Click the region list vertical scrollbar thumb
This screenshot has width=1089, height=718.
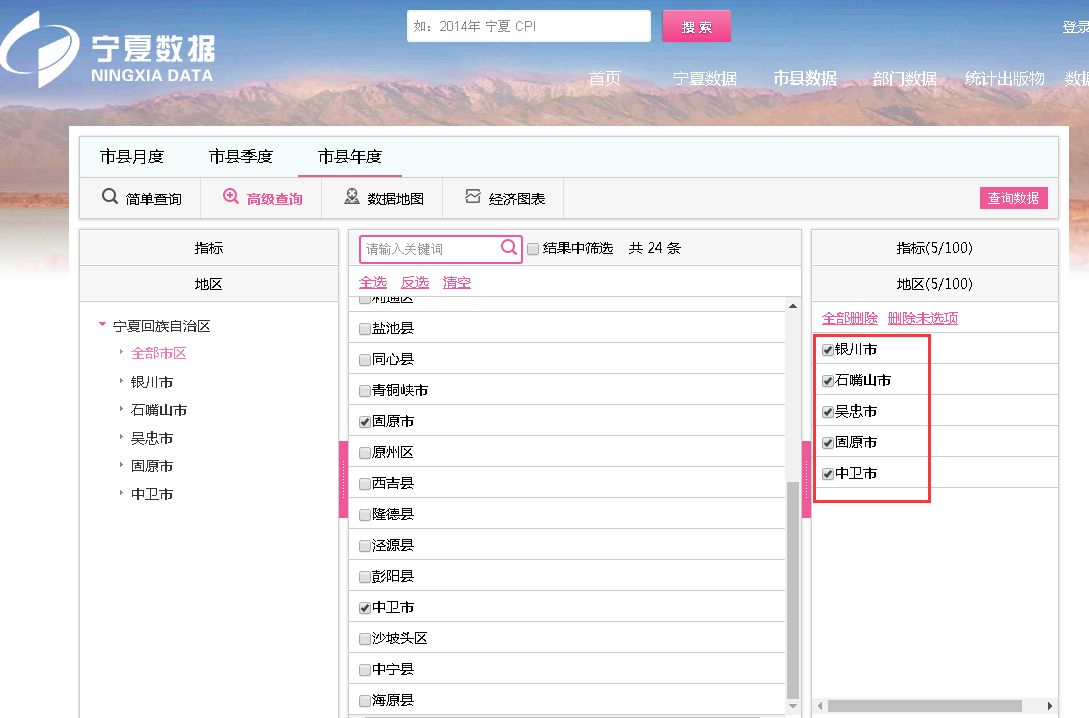pyautogui.click(x=792, y=590)
